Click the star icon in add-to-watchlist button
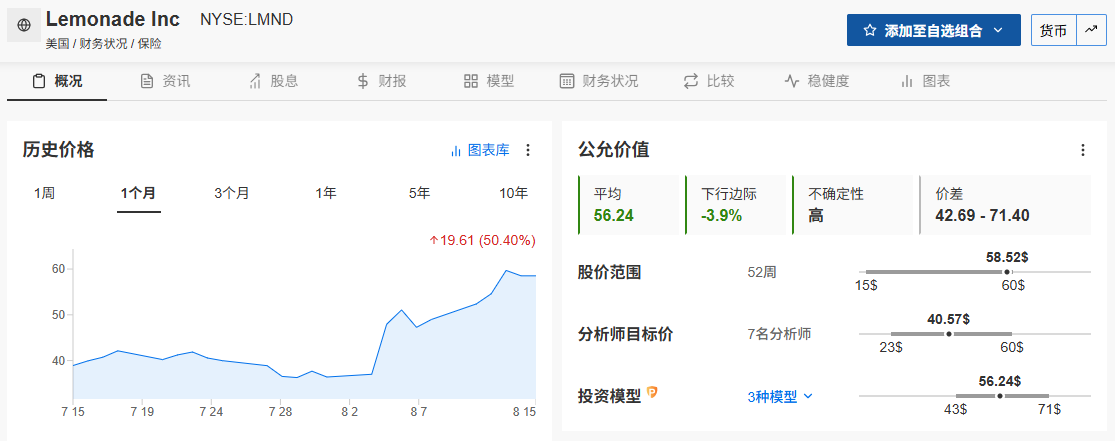Image resolution: width=1115 pixels, height=441 pixels. (x=869, y=31)
